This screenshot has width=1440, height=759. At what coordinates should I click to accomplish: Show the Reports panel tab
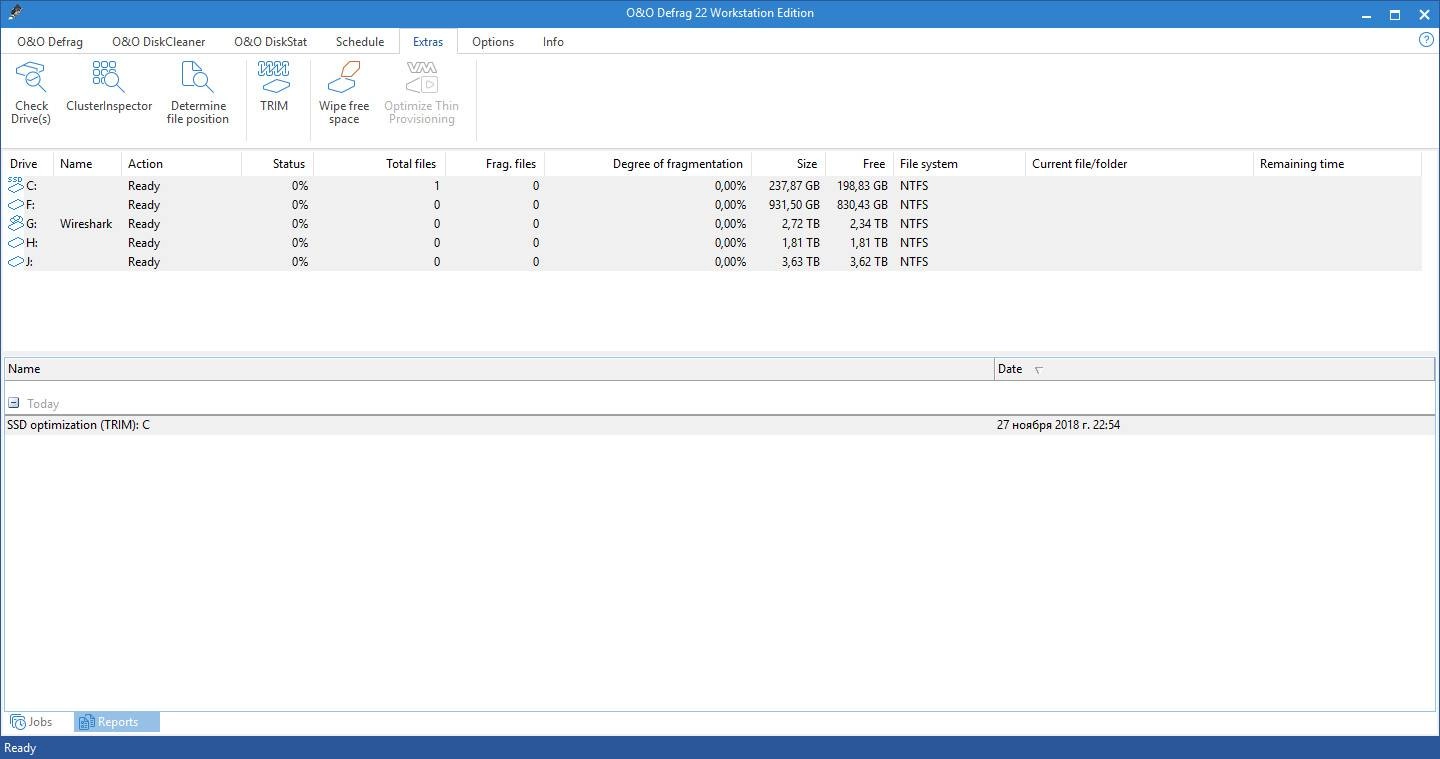(x=116, y=722)
